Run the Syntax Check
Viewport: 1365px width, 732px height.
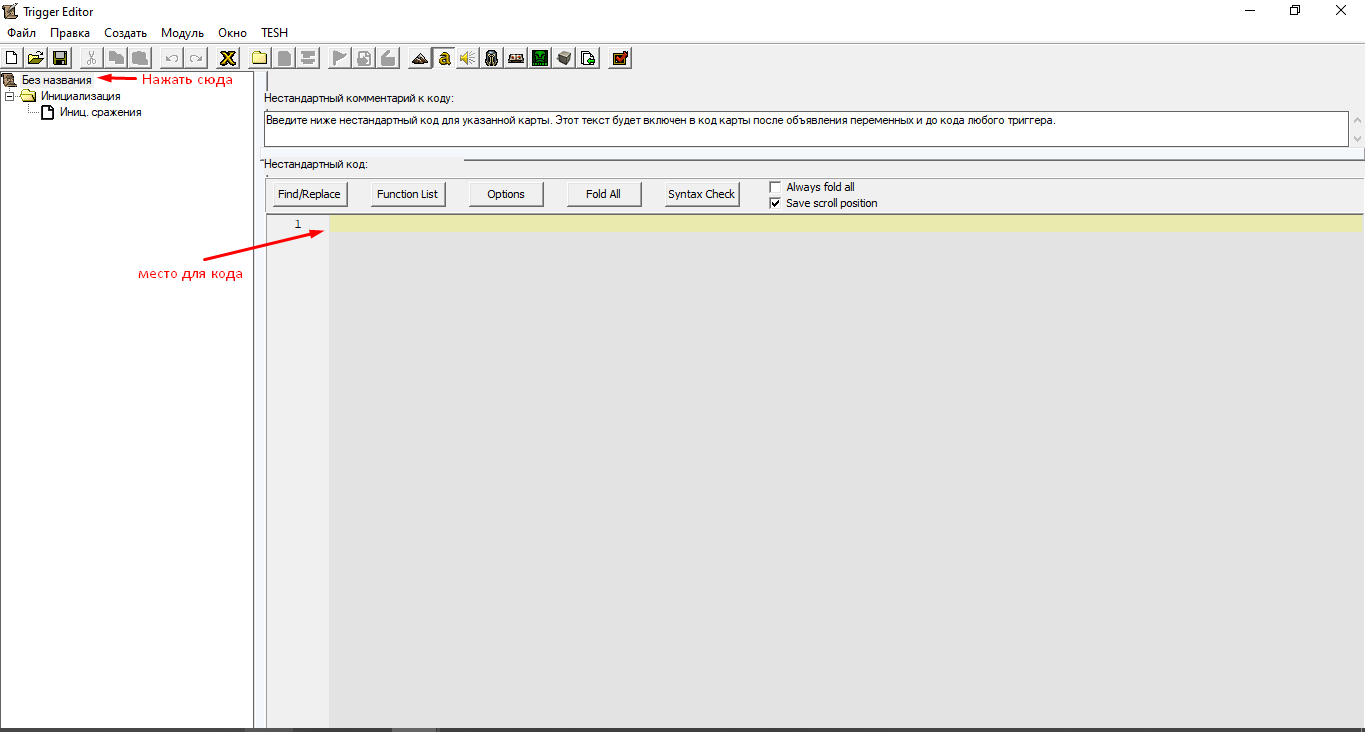tap(701, 194)
